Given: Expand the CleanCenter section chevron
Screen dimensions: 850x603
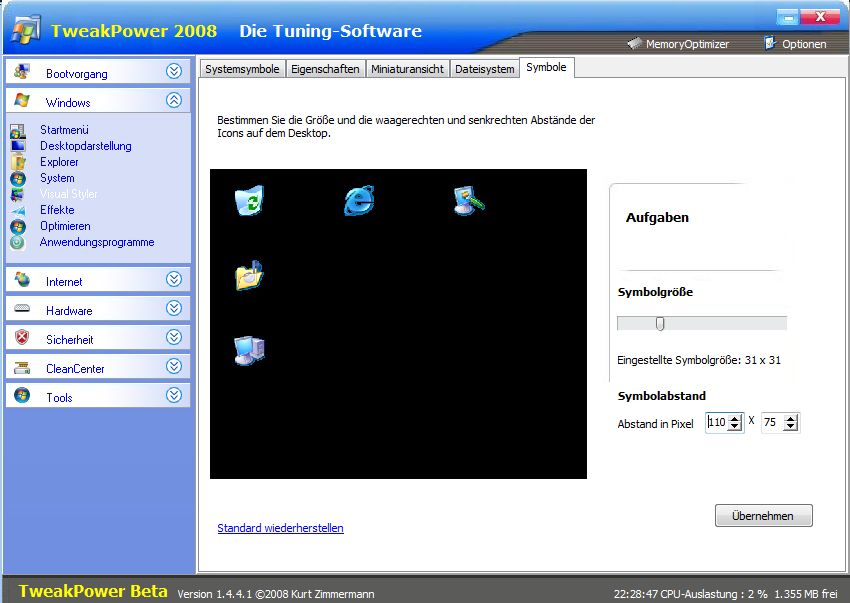Looking at the screenshot, I should (174, 366).
